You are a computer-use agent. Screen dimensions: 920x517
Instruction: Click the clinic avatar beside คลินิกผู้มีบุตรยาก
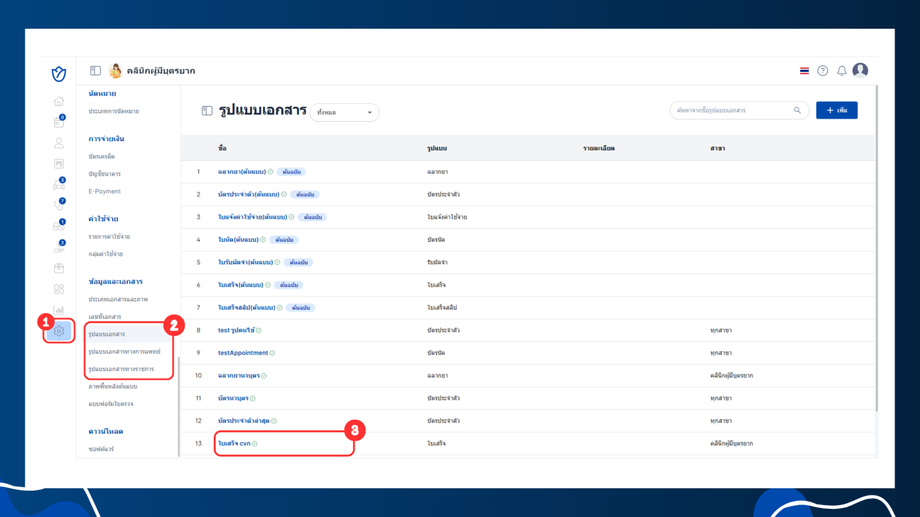[116, 70]
